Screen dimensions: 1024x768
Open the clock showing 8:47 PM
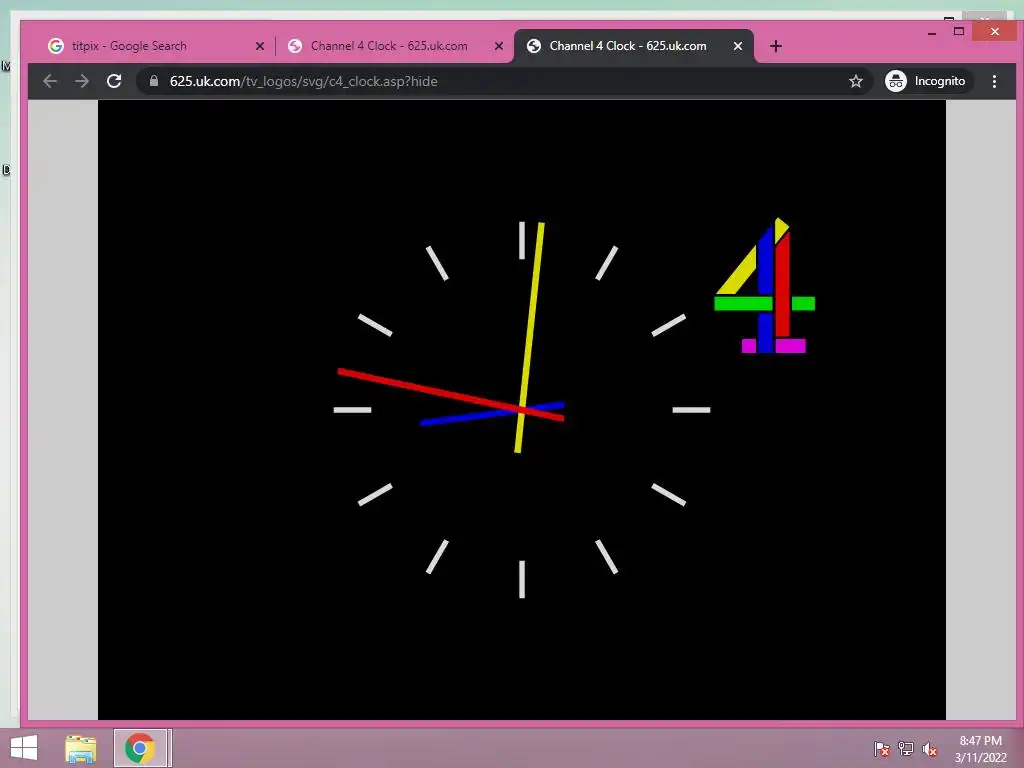pos(980,749)
